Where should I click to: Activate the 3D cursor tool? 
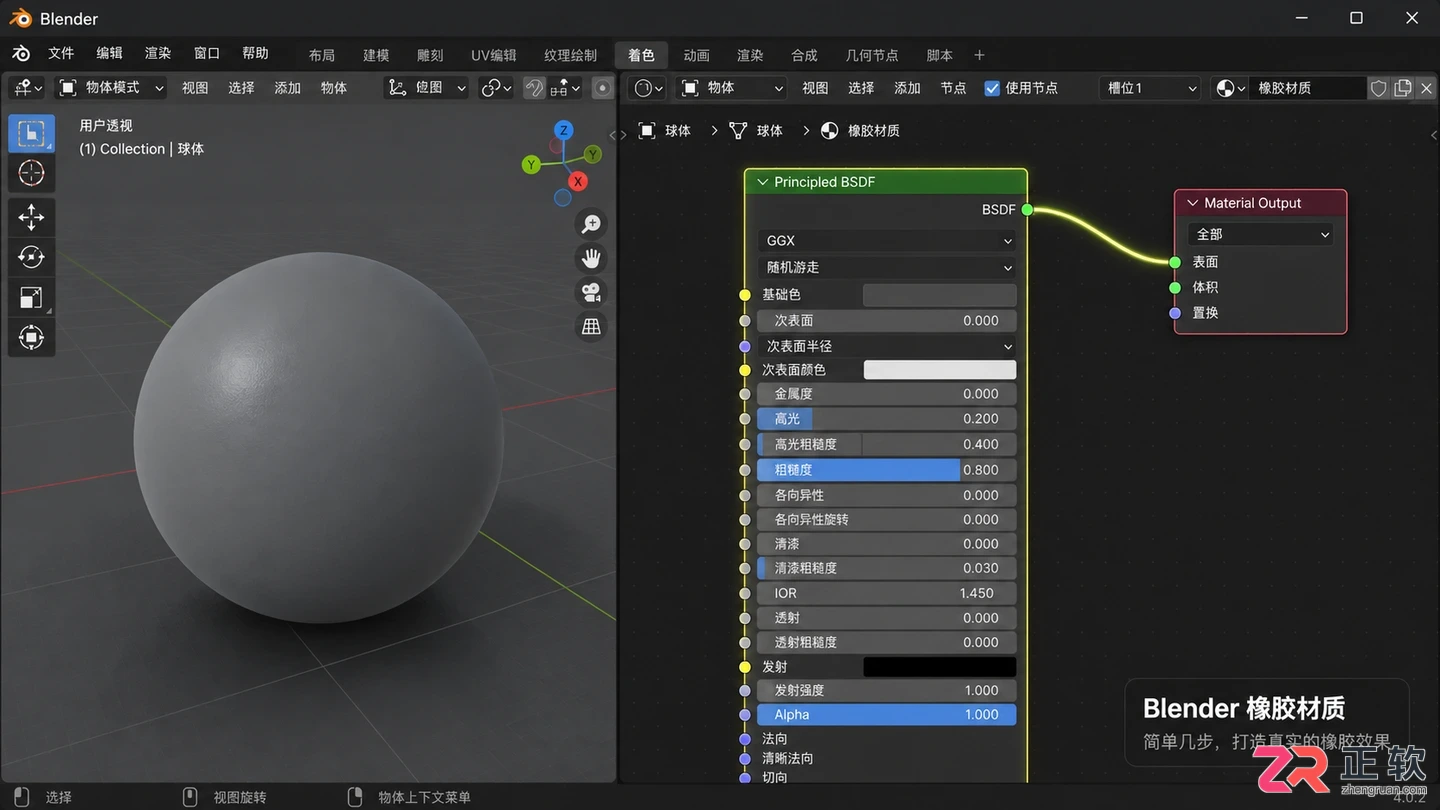[31, 173]
